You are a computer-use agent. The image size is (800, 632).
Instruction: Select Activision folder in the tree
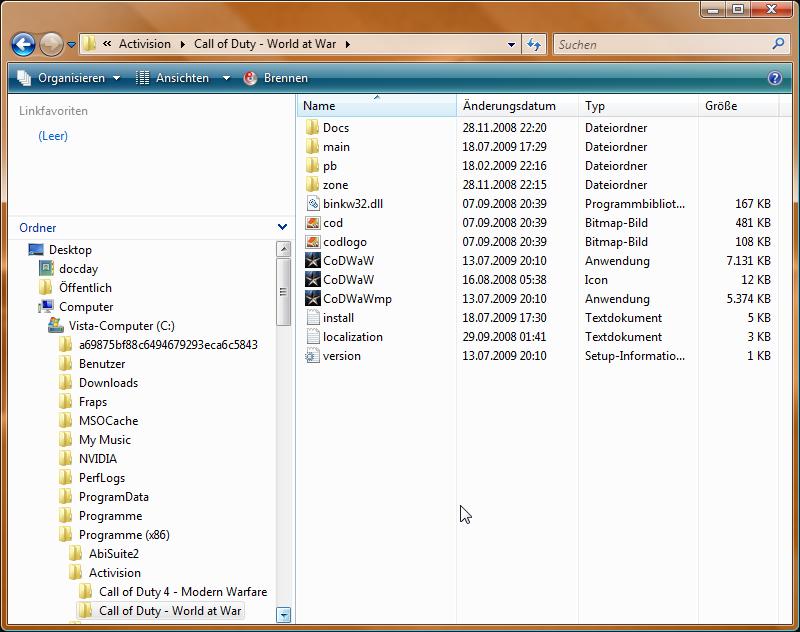point(114,573)
